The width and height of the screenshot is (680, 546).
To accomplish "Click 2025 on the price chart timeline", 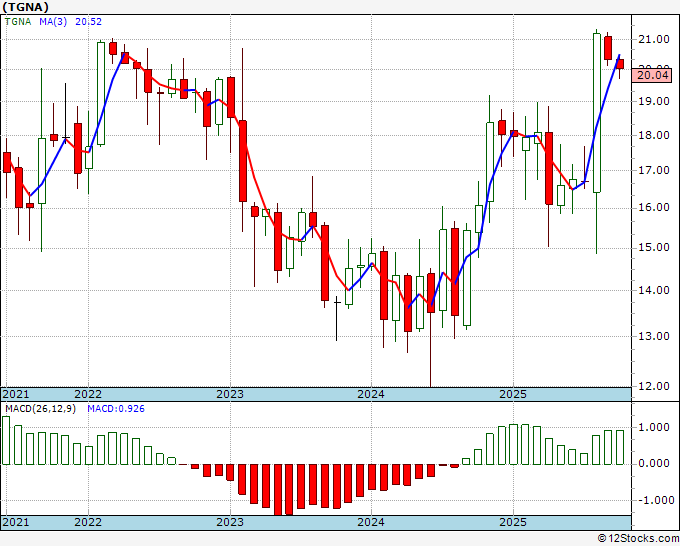I will (513, 394).
